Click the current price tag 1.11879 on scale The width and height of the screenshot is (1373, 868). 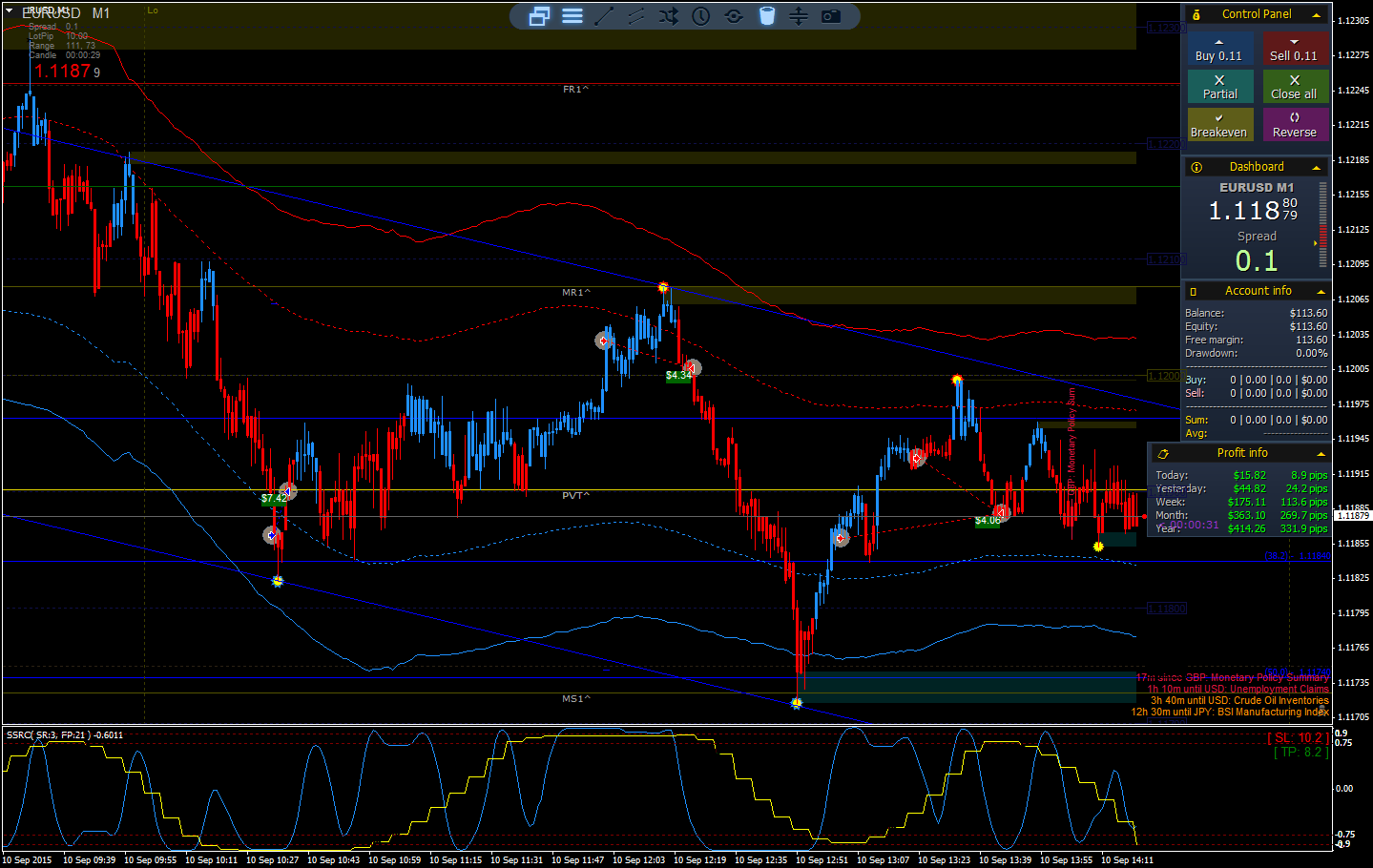point(1351,515)
